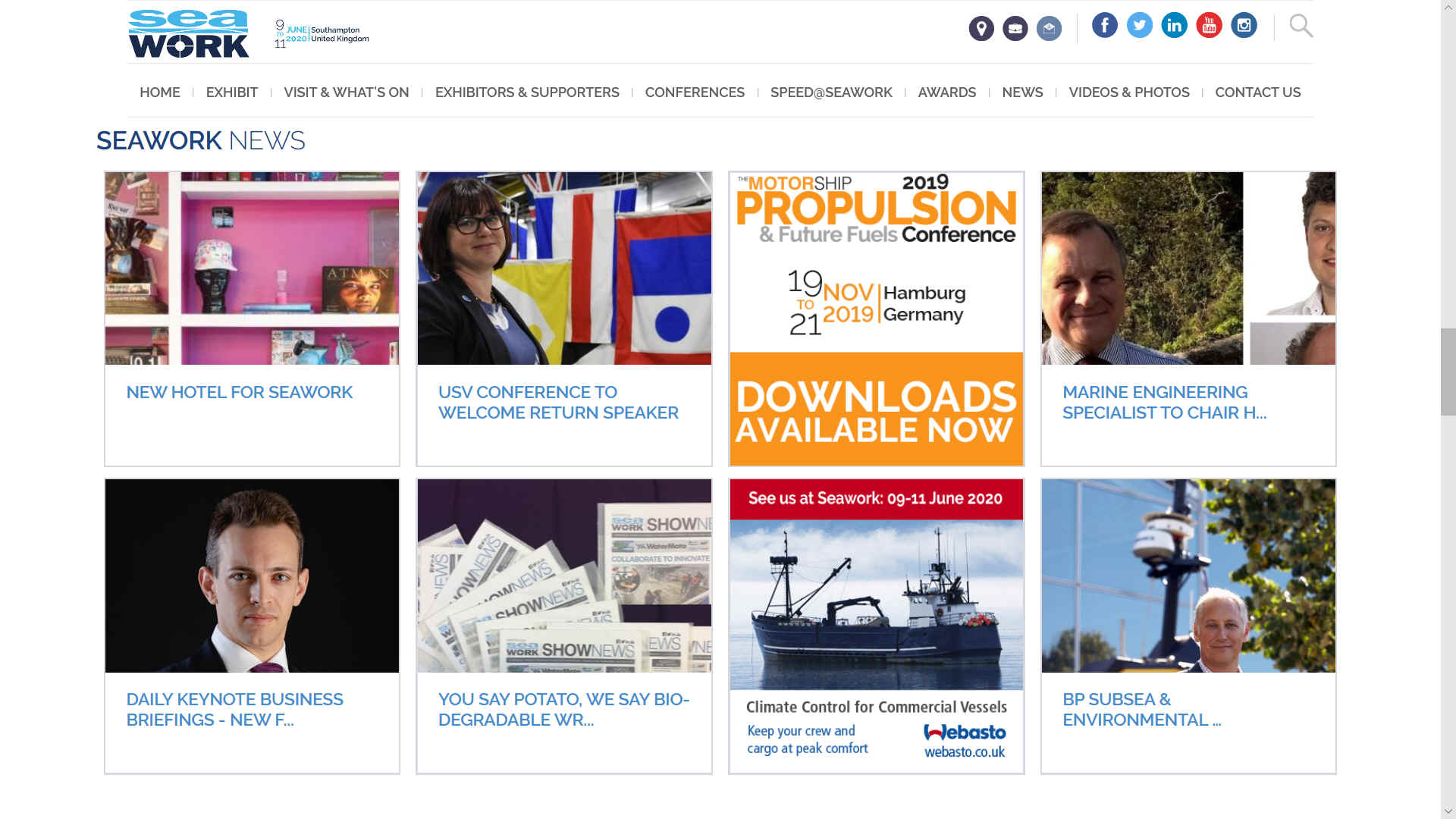Click the man in suit keynote photo

[252, 576]
